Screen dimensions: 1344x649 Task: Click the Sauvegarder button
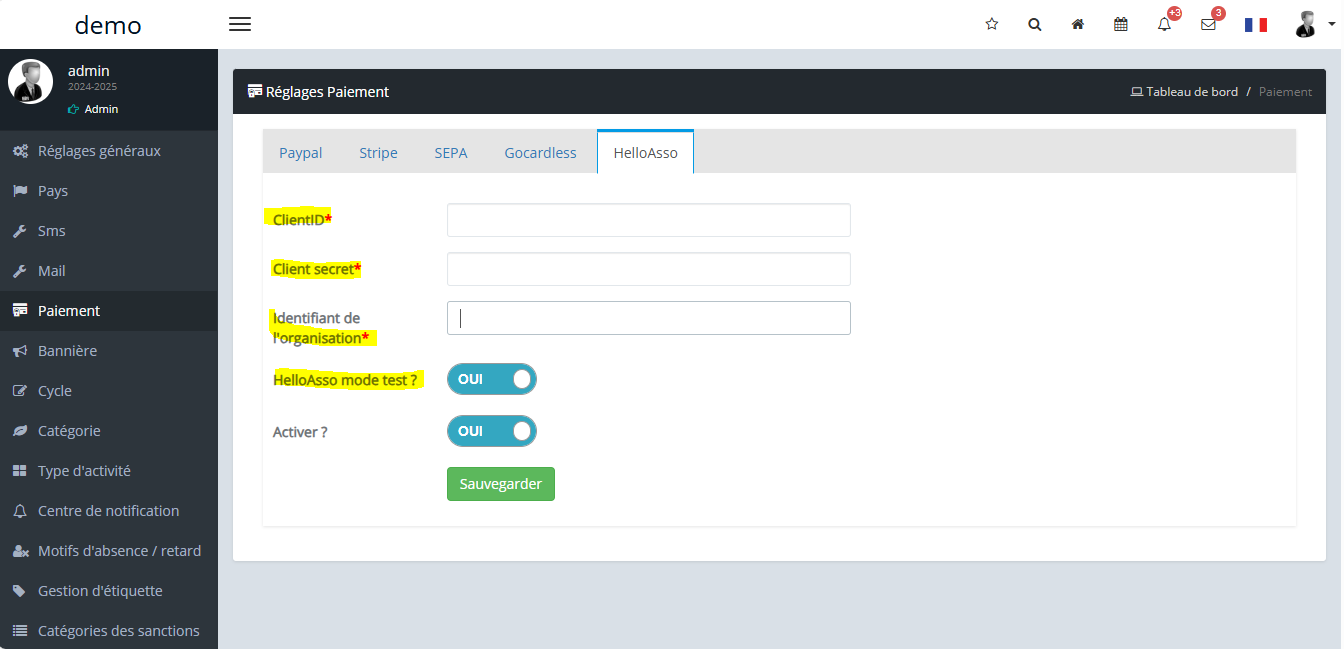pyautogui.click(x=501, y=484)
